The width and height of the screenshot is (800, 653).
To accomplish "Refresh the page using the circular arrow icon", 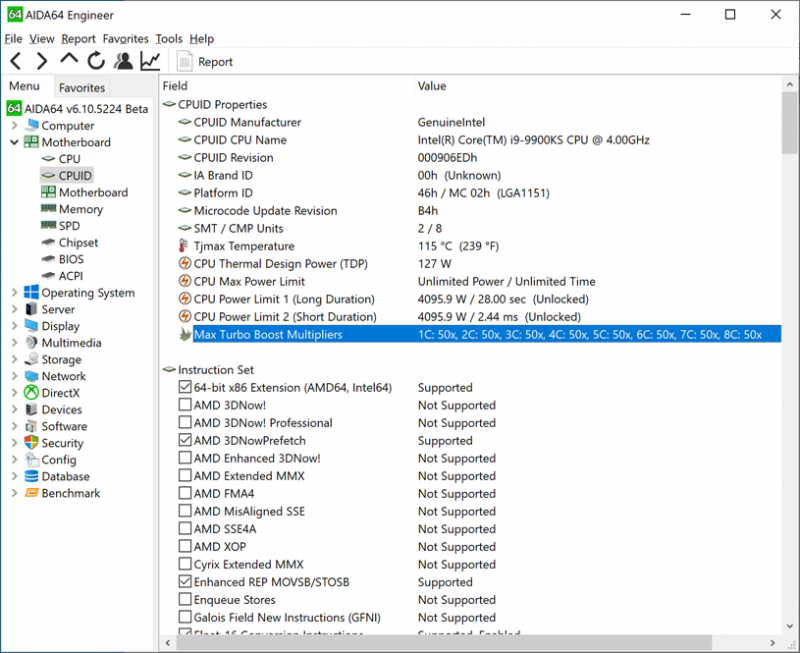I will tap(96, 61).
